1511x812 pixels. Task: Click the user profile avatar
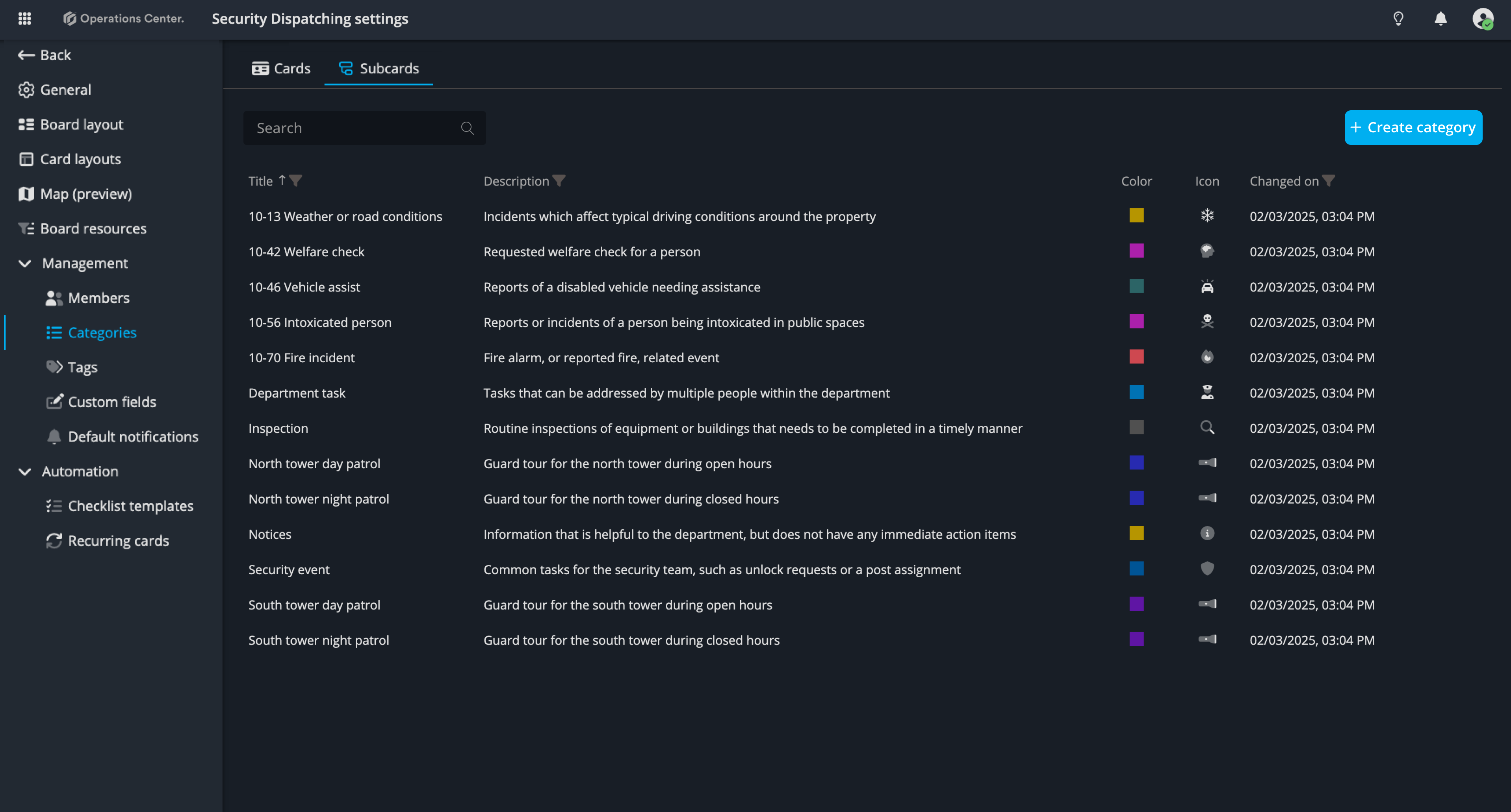pos(1483,19)
